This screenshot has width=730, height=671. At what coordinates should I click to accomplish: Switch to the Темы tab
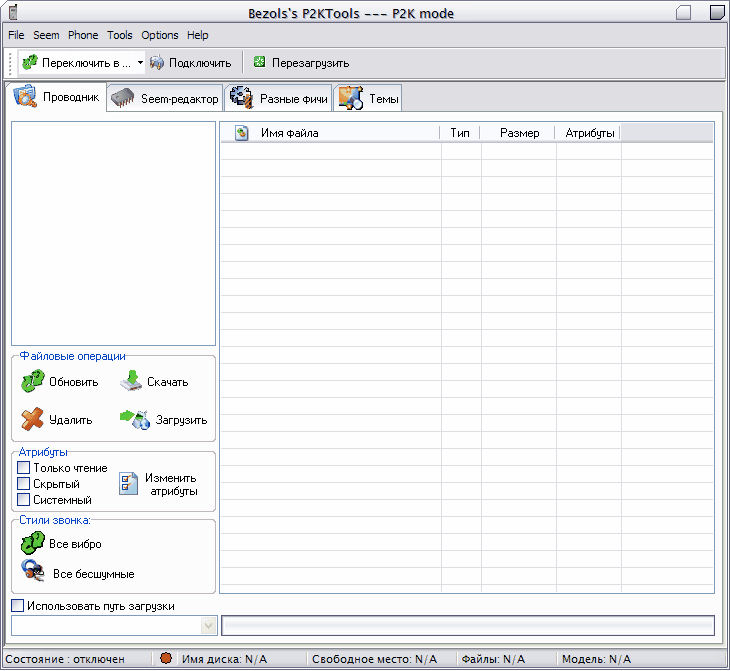point(368,98)
